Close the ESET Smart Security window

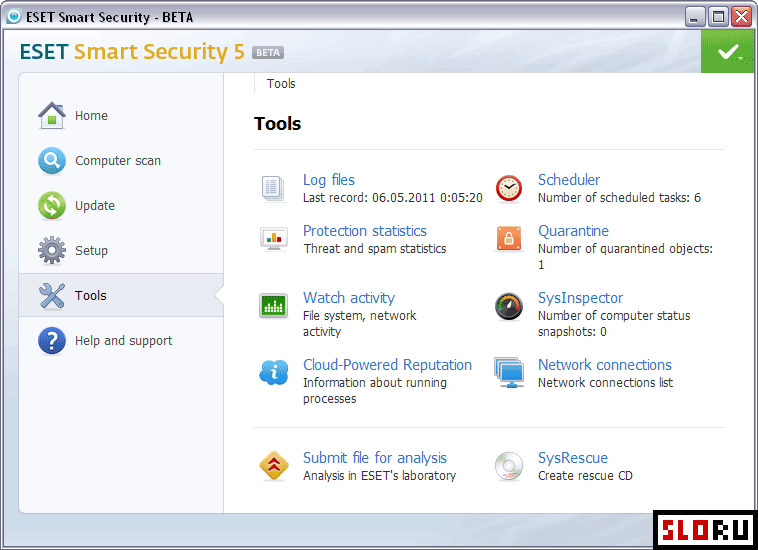point(741,17)
